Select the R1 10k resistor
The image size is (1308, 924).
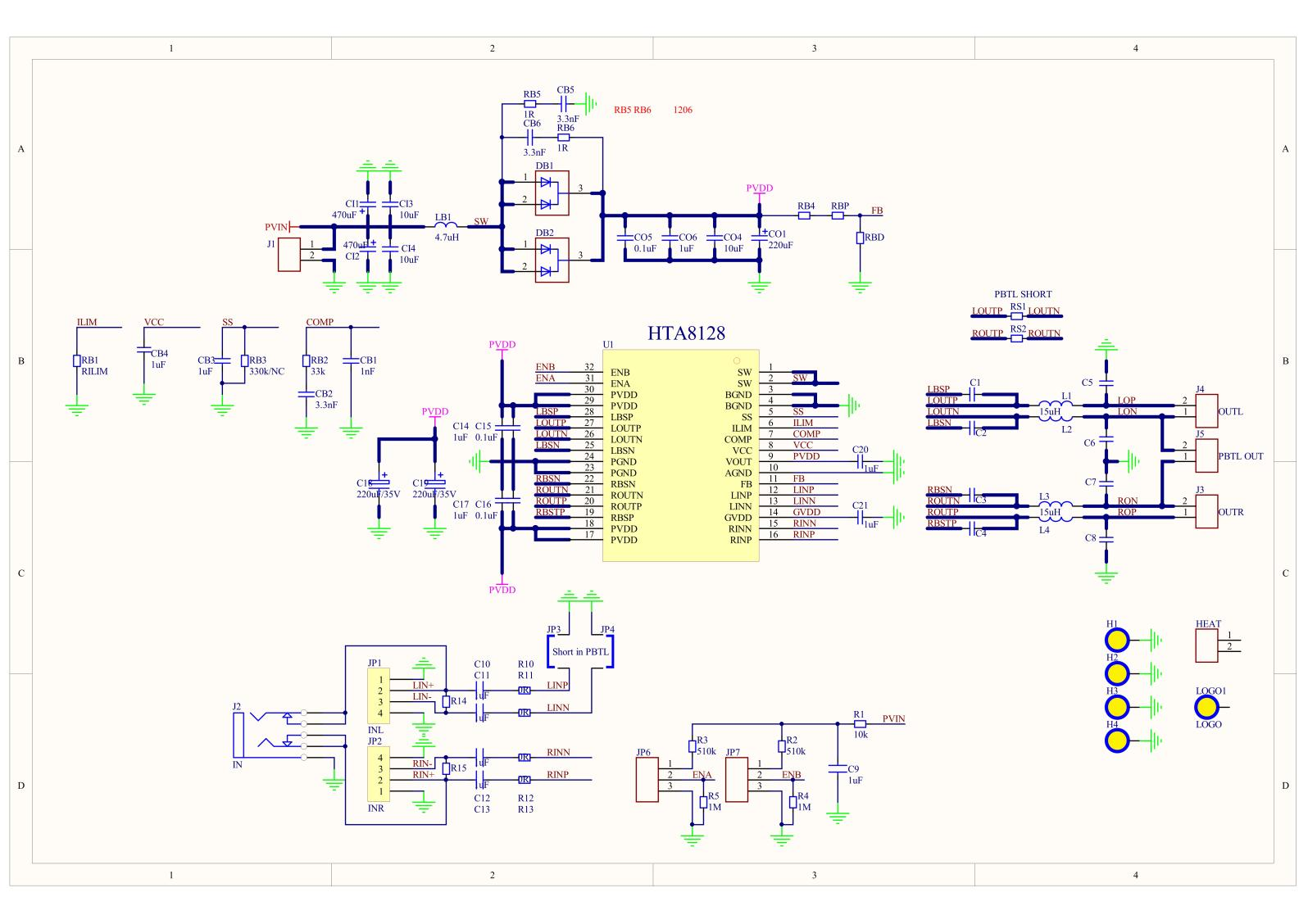[859, 723]
